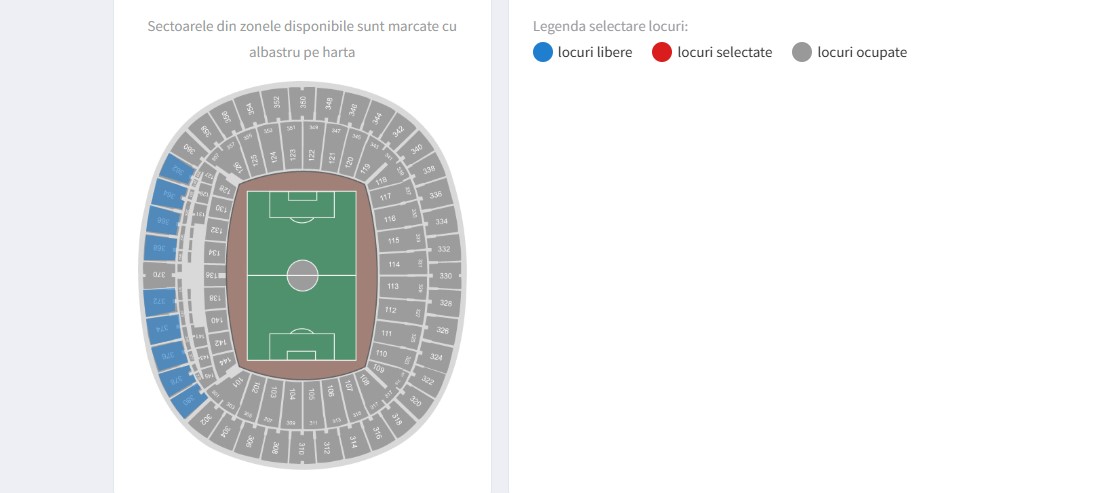Select available sector 372
This screenshot has width=1119, height=493.
click(x=160, y=301)
